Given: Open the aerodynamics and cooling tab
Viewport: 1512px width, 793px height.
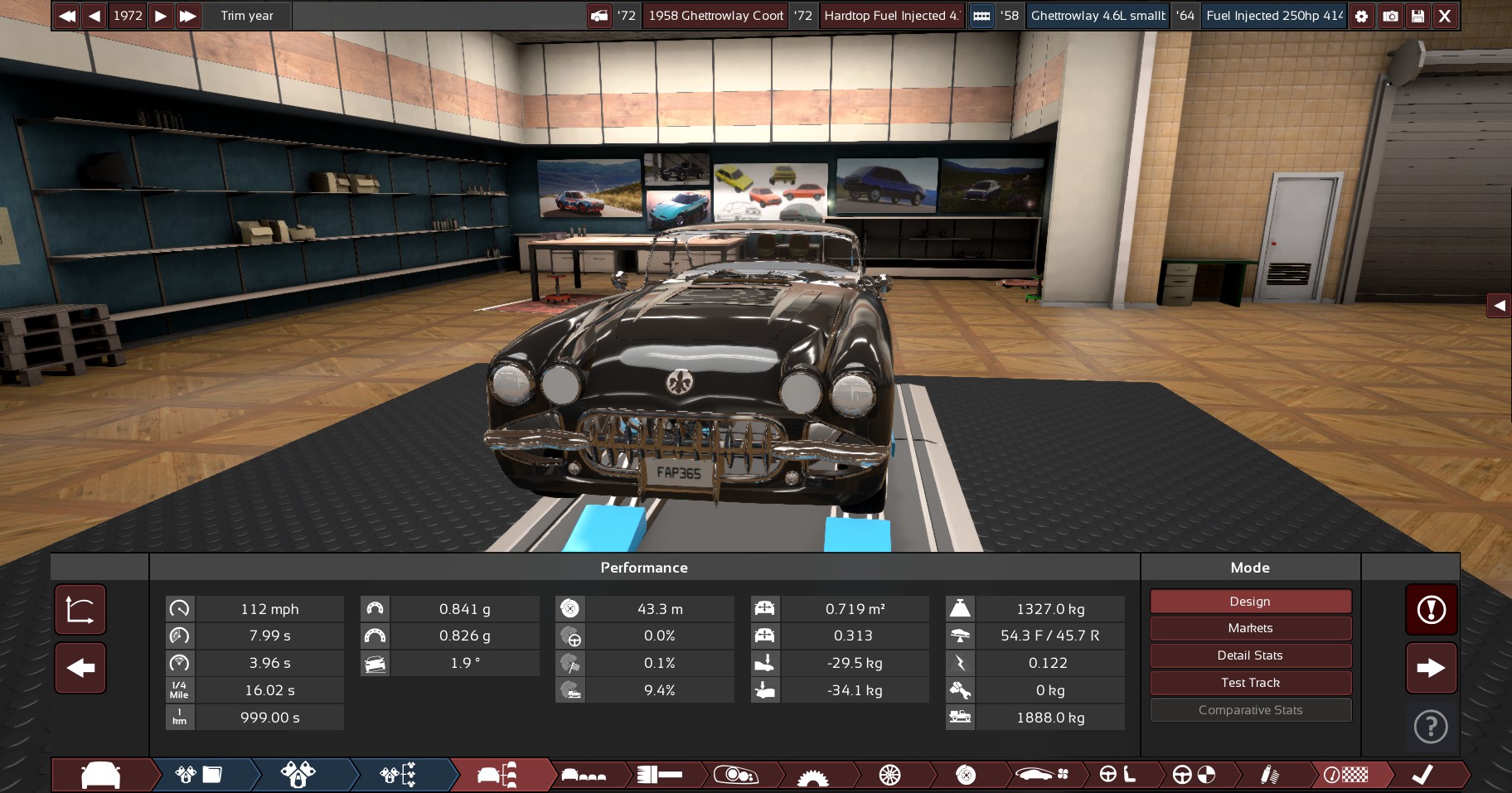Looking at the screenshot, I should pos(1042,776).
